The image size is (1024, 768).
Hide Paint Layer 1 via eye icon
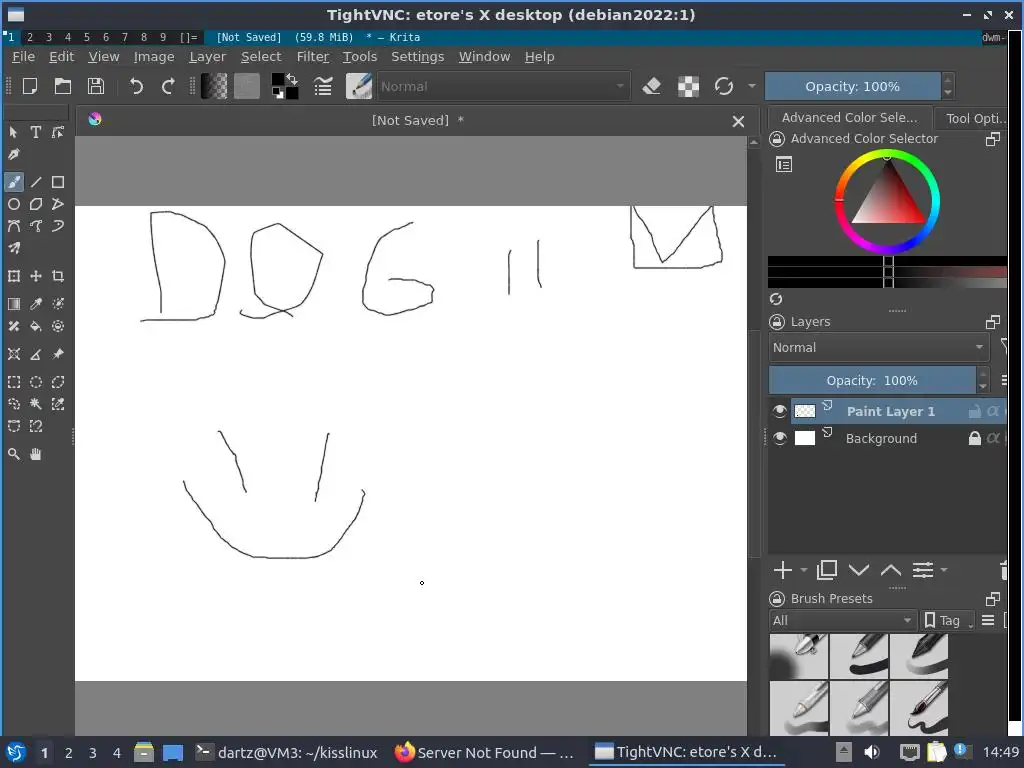(779, 411)
